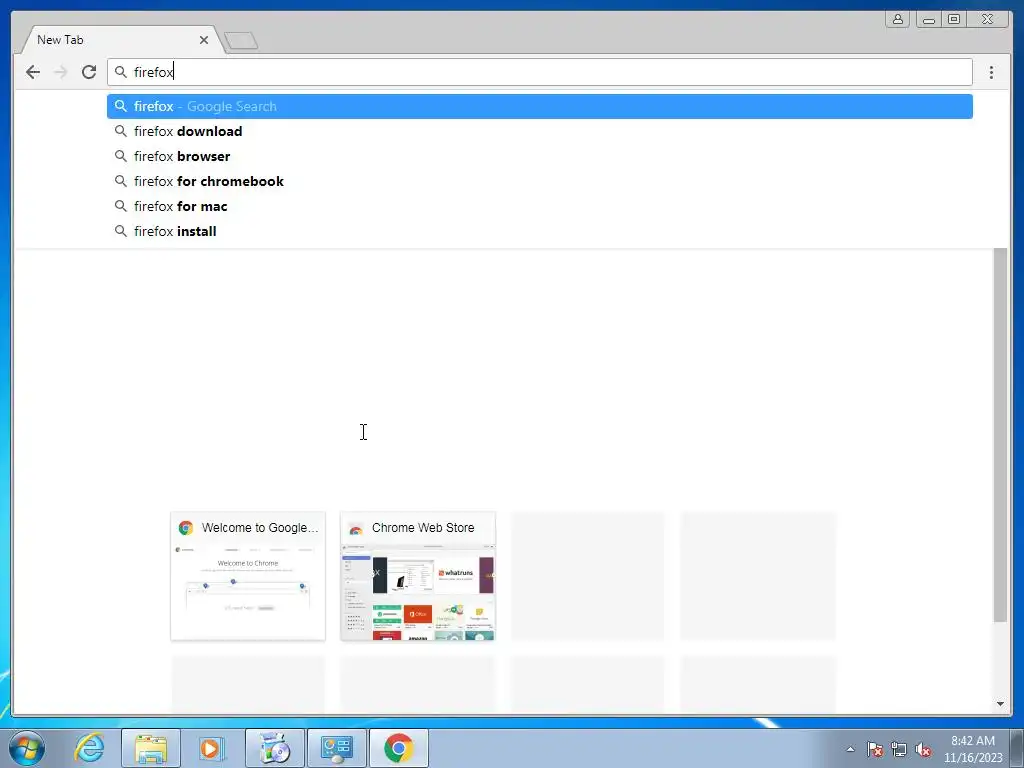
Task: Close the New Tab tab
Action: pos(204,40)
